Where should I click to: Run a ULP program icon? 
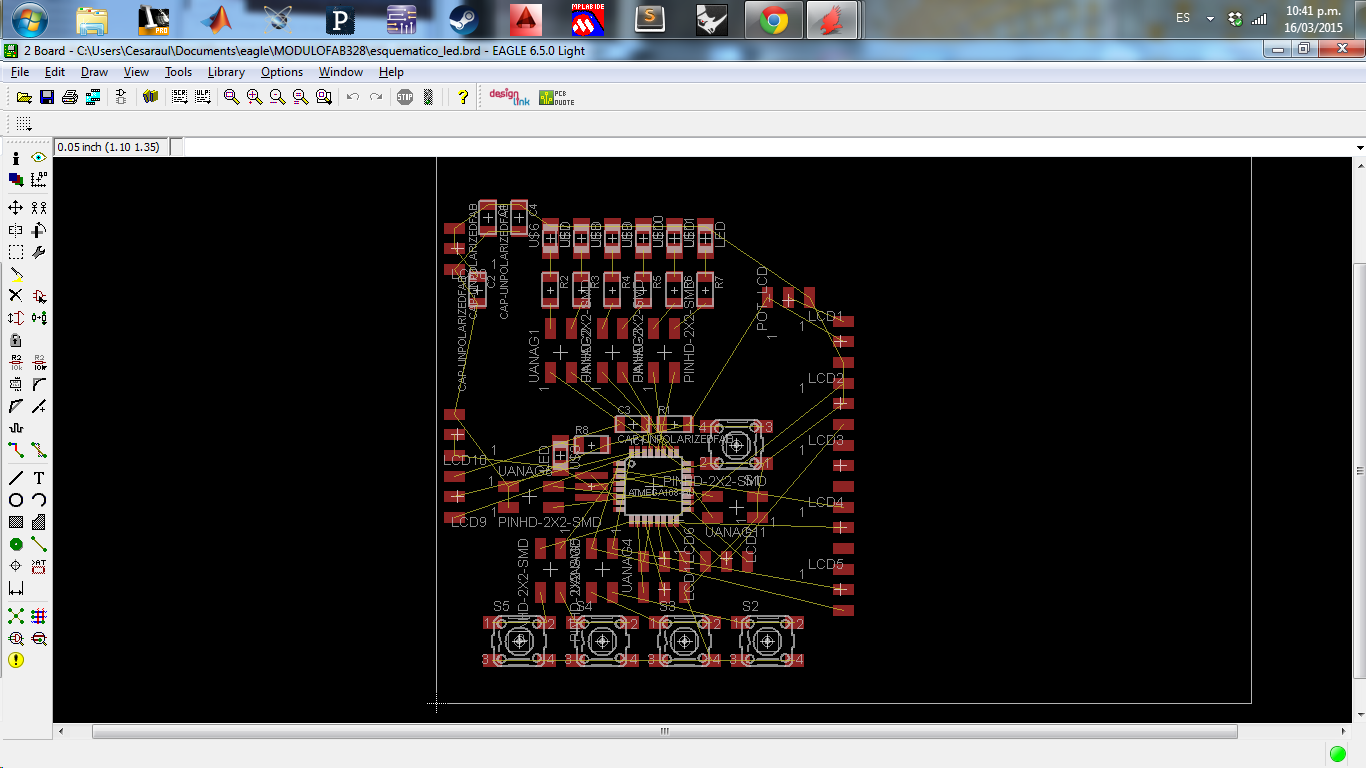(x=202, y=97)
